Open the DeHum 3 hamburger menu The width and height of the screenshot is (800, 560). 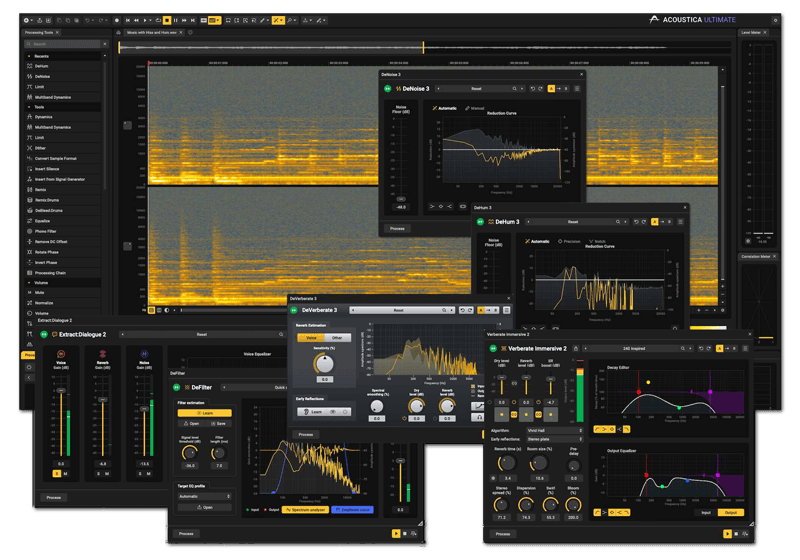click(680, 222)
